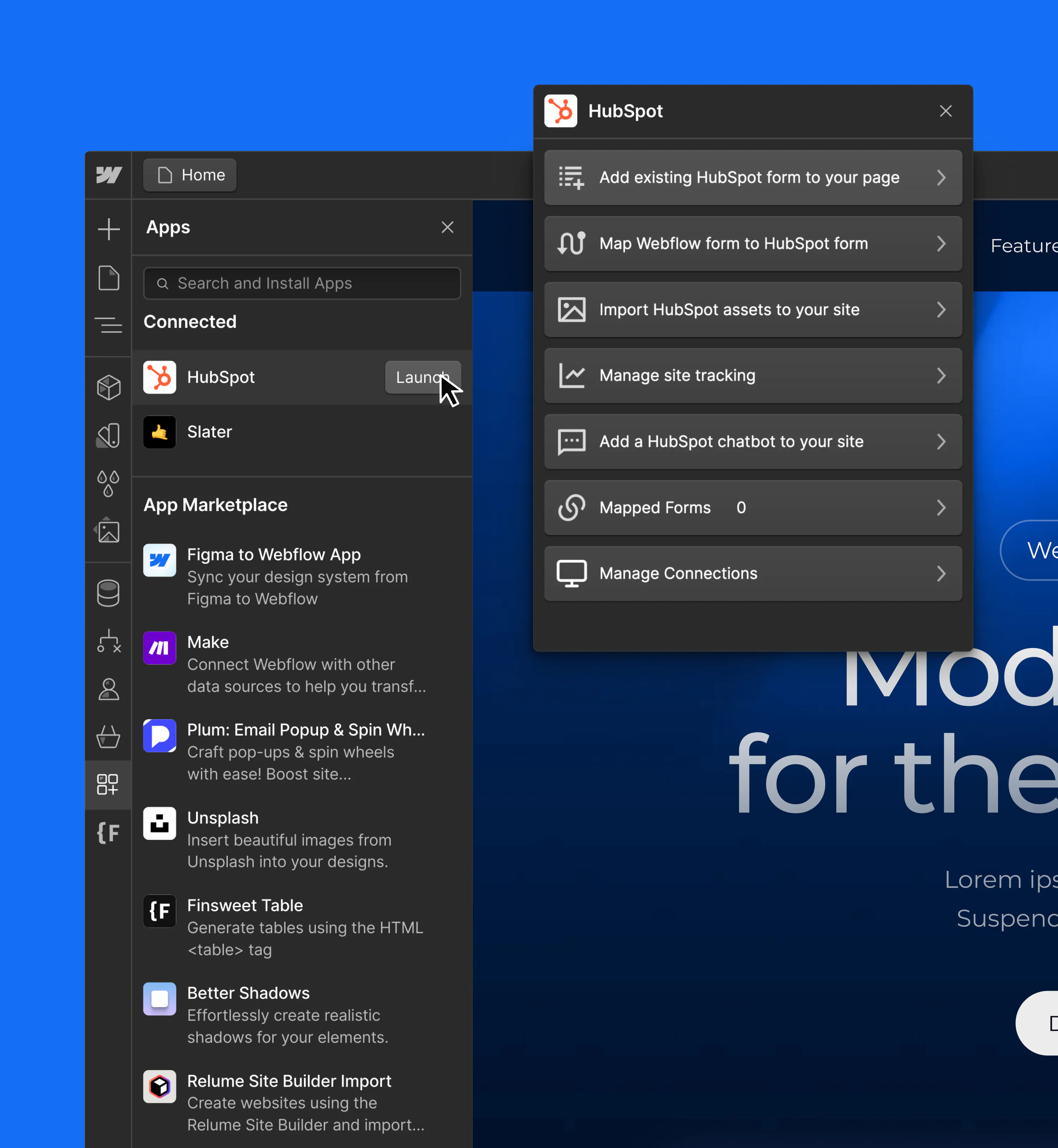Click the Webflow logo menu
Image resolution: width=1058 pixels, height=1148 pixels.
click(x=108, y=175)
